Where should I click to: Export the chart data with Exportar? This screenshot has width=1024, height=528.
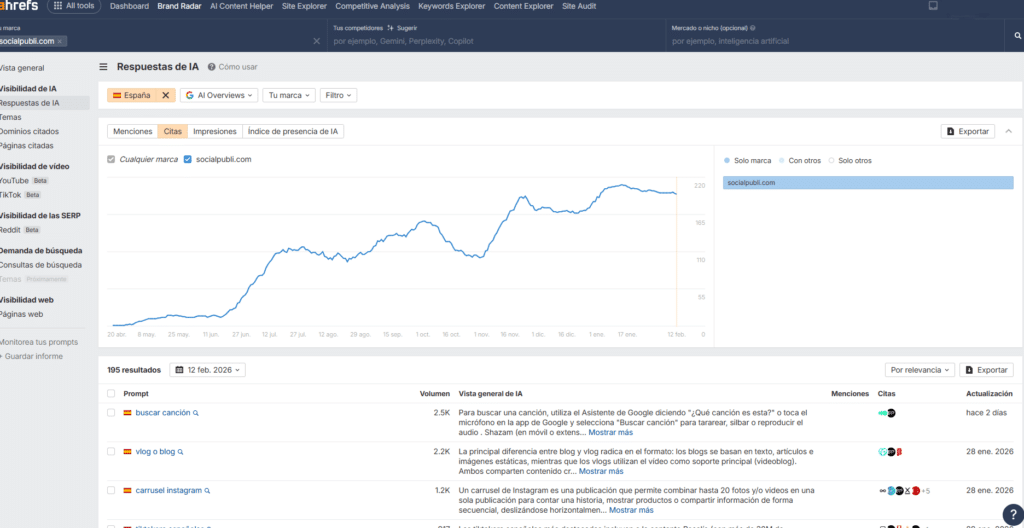click(x=968, y=131)
